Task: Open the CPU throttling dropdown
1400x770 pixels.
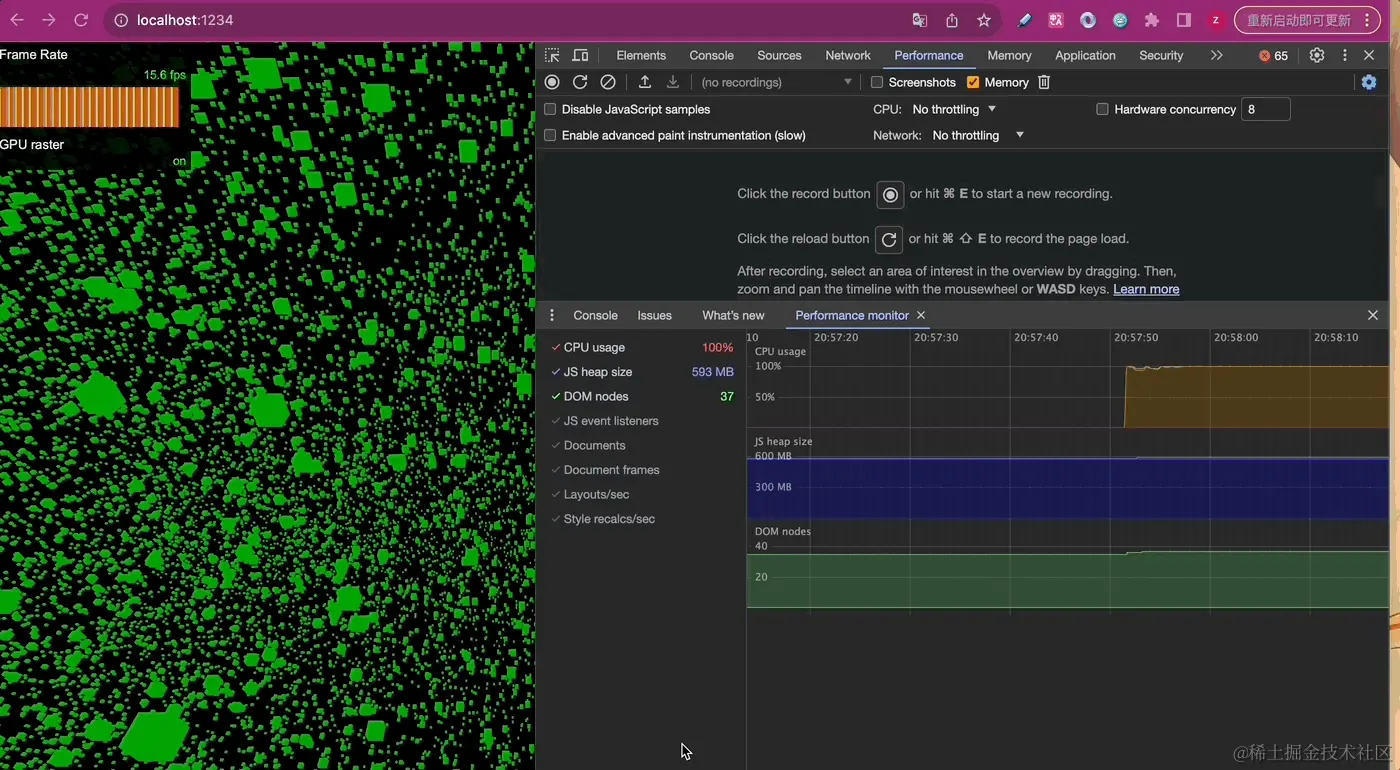Action: click(954, 109)
